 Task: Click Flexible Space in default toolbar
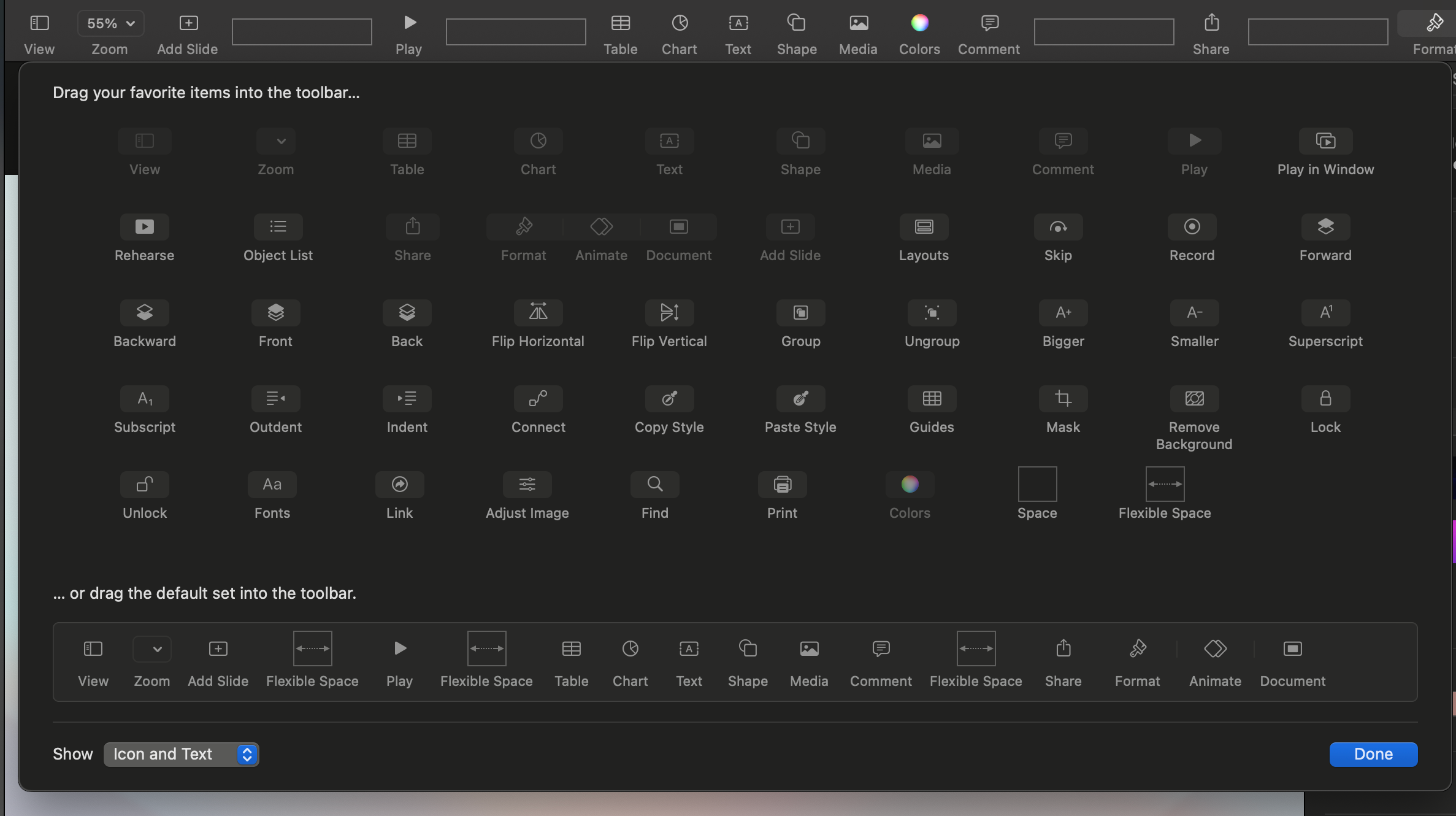coord(312,661)
